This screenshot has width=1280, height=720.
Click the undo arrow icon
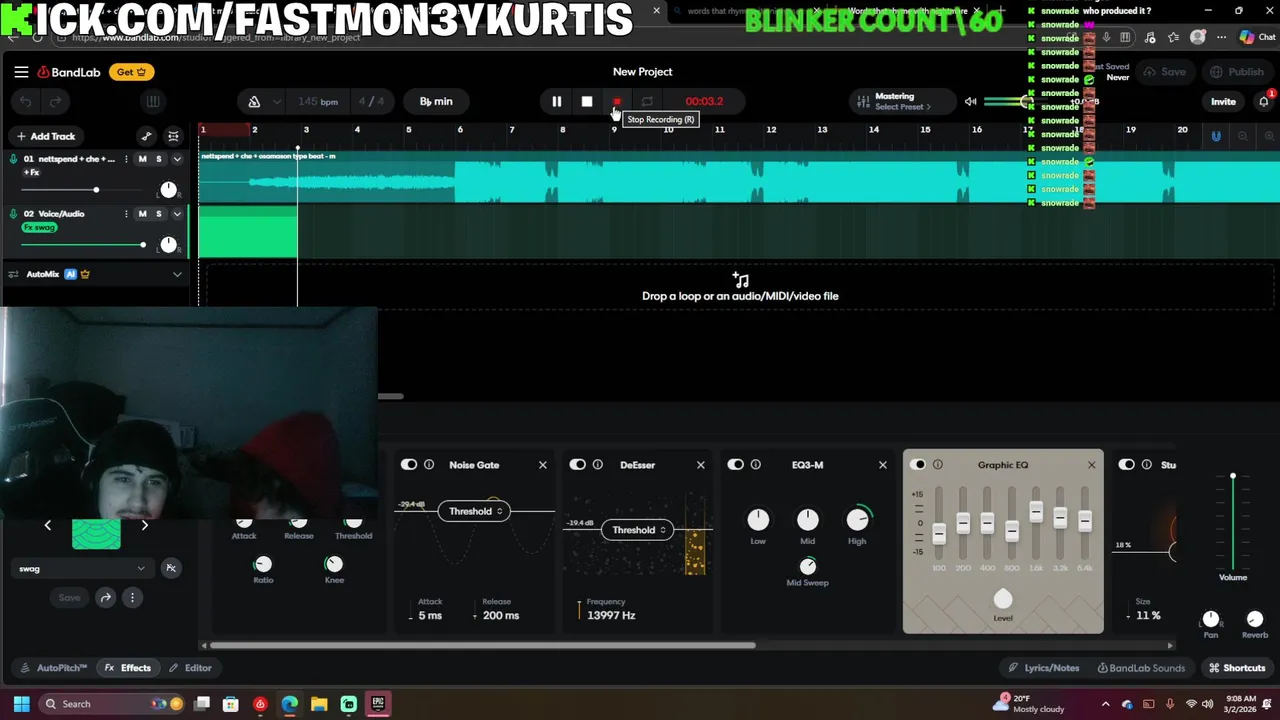26,101
